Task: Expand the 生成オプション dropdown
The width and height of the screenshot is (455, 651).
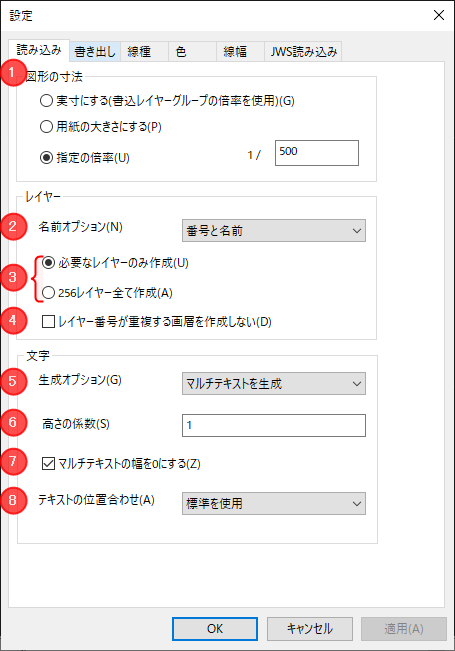Action: (x=274, y=383)
